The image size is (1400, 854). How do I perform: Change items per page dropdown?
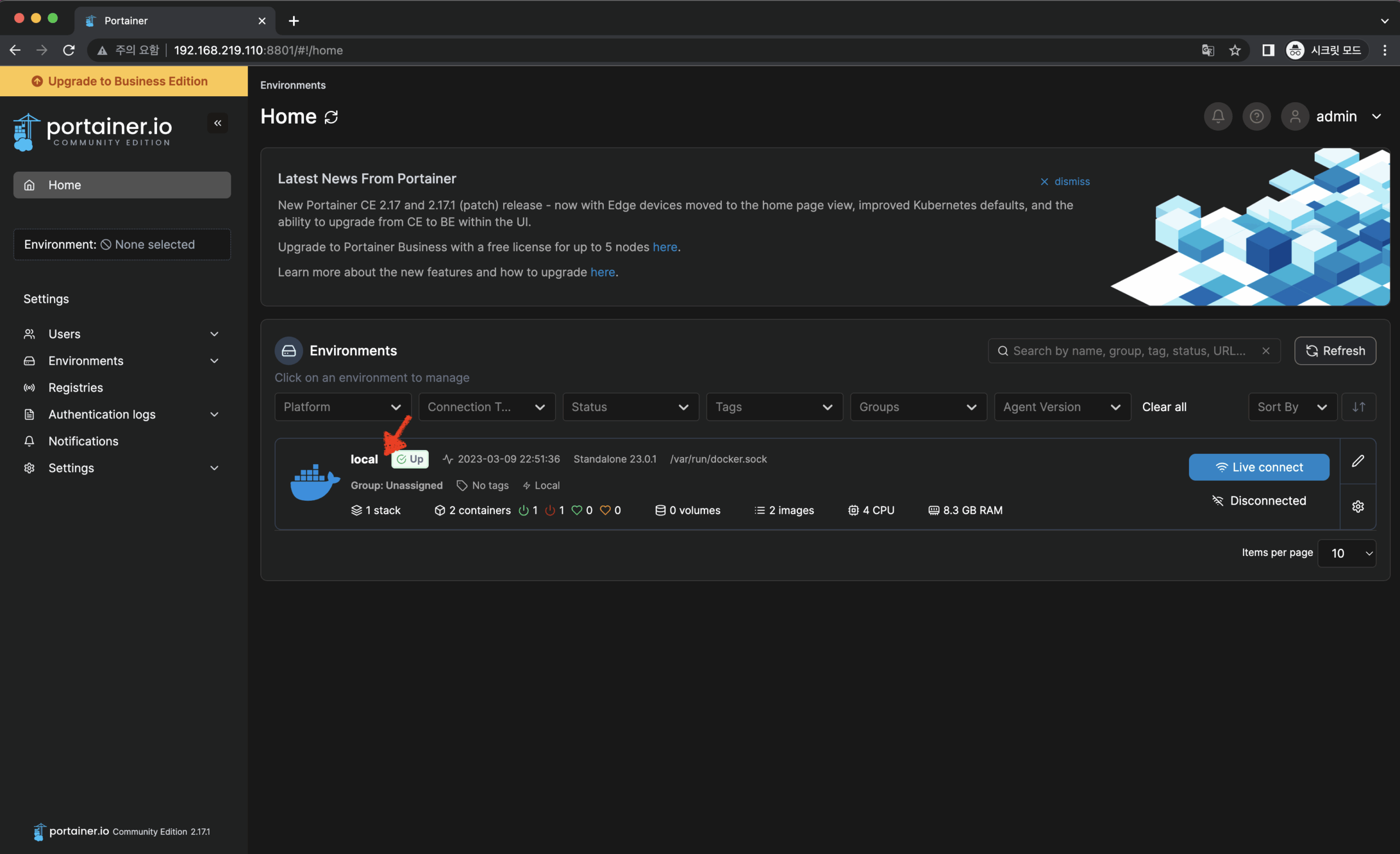(x=1346, y=553)
